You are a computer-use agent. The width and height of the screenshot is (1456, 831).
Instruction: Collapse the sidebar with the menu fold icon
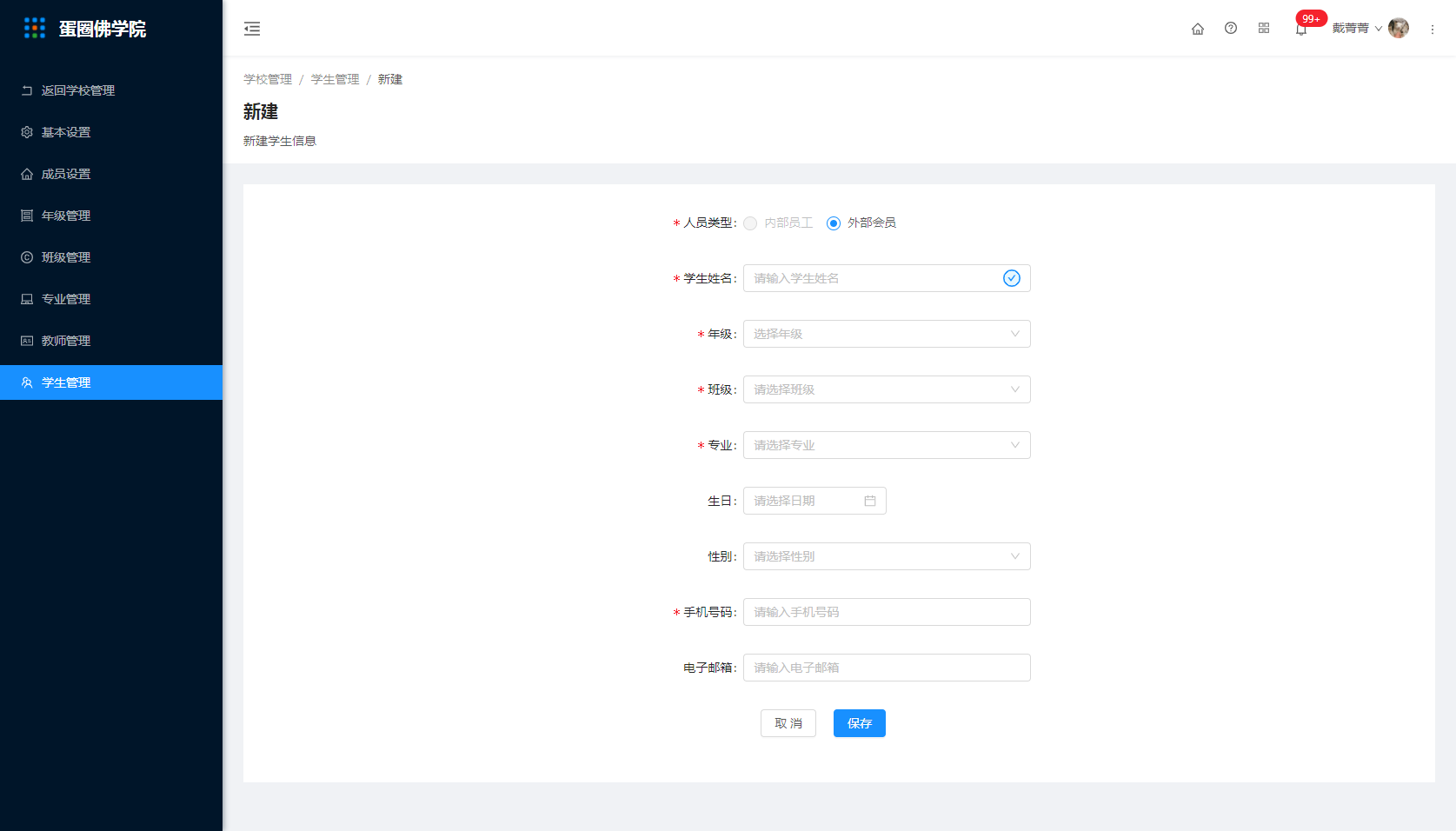(x=252, y=29)
